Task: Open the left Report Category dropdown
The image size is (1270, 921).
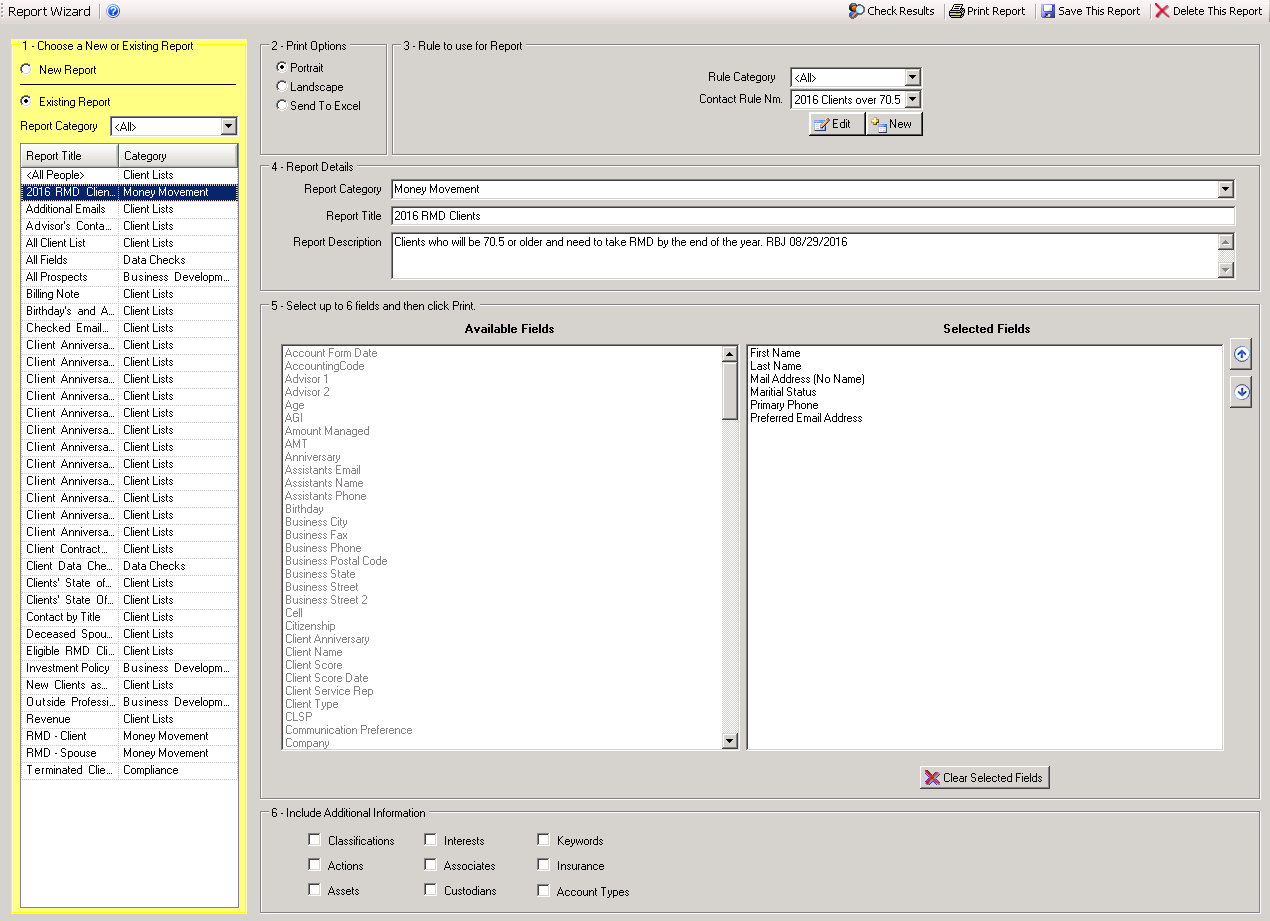Action: point(228,126)
